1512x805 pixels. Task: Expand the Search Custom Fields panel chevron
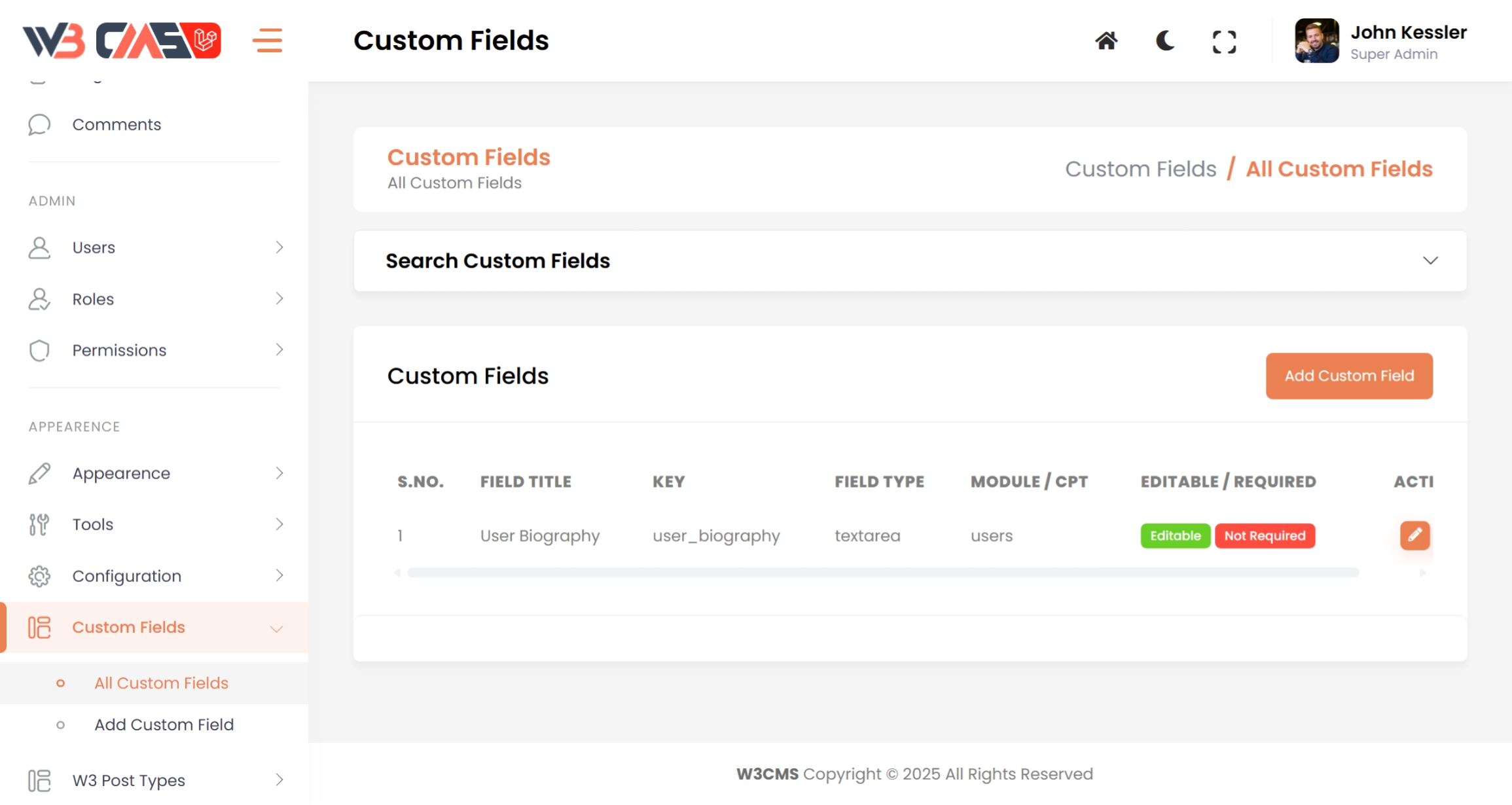coord(1430,260)
